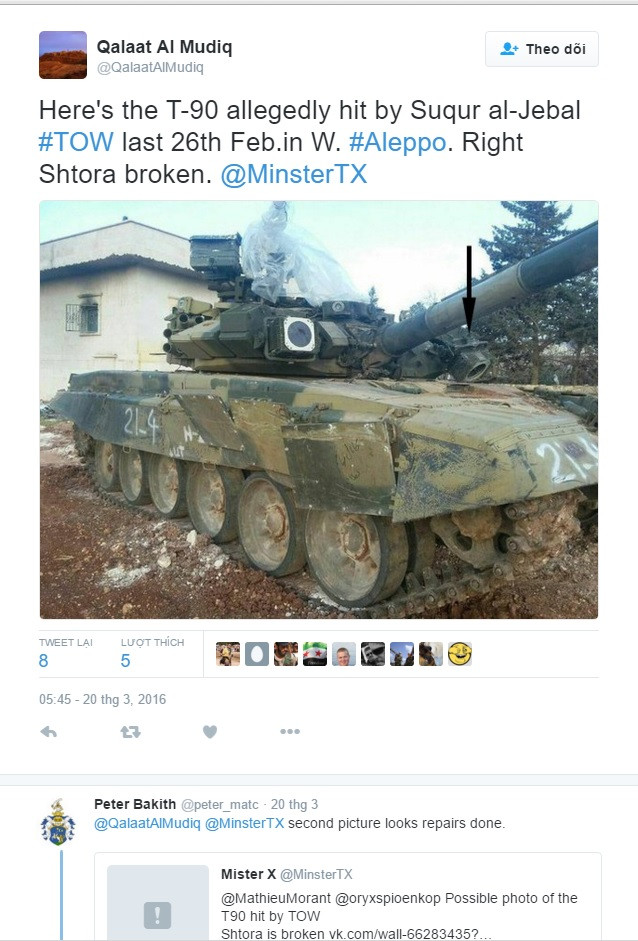
Task: Open the quoted Mister X tweet card
Action: [x=348, y=897]
